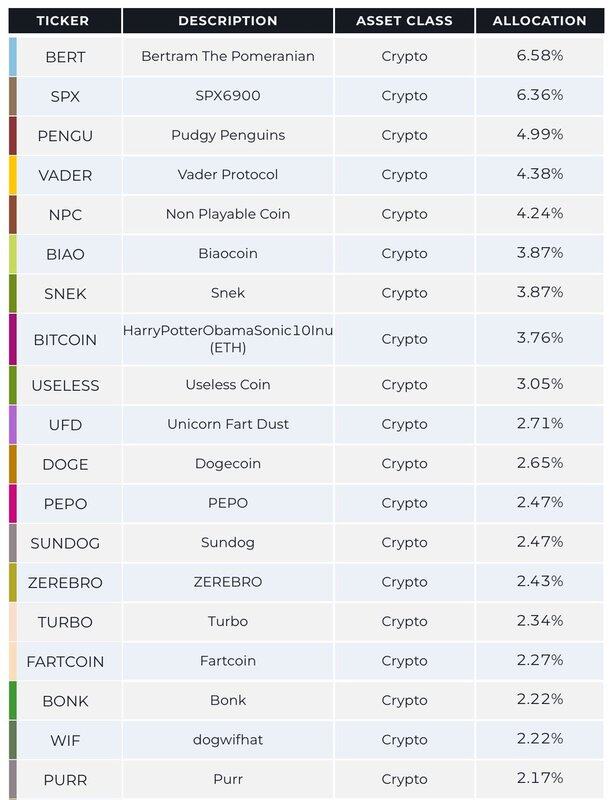Select the PURR allocation value 2.17%
The image size is (613, 800).
click(540, 778)
